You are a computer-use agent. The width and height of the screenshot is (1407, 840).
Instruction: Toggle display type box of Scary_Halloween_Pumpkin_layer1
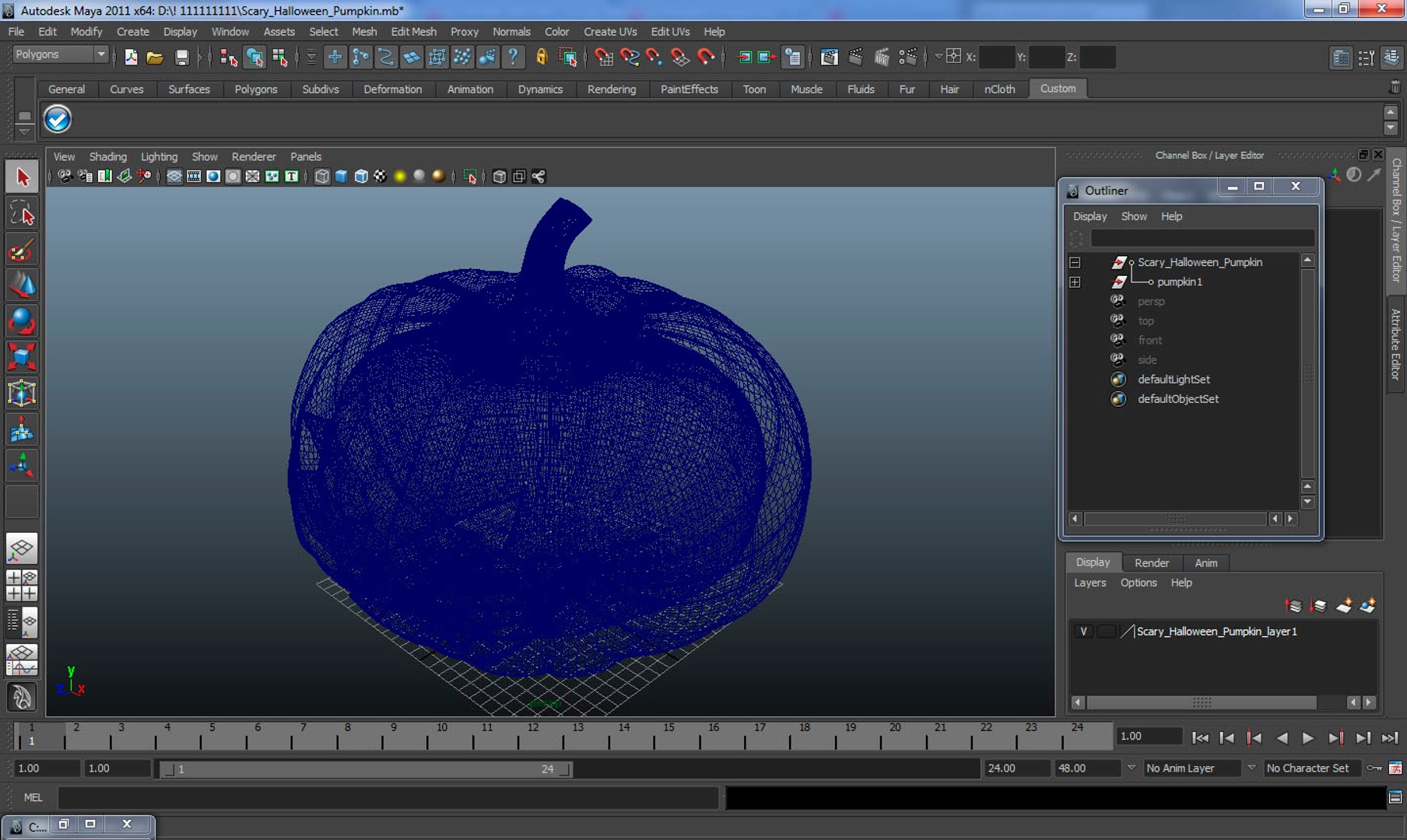[x=1106, y=632]
